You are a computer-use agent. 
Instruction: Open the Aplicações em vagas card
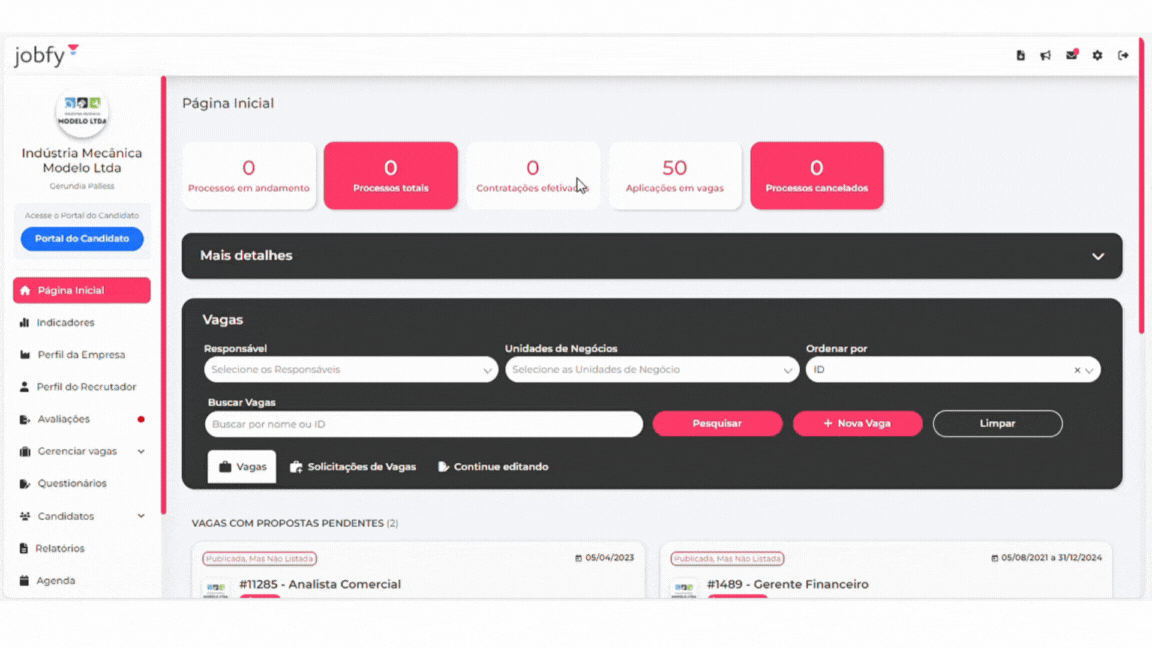coord(675,176)
